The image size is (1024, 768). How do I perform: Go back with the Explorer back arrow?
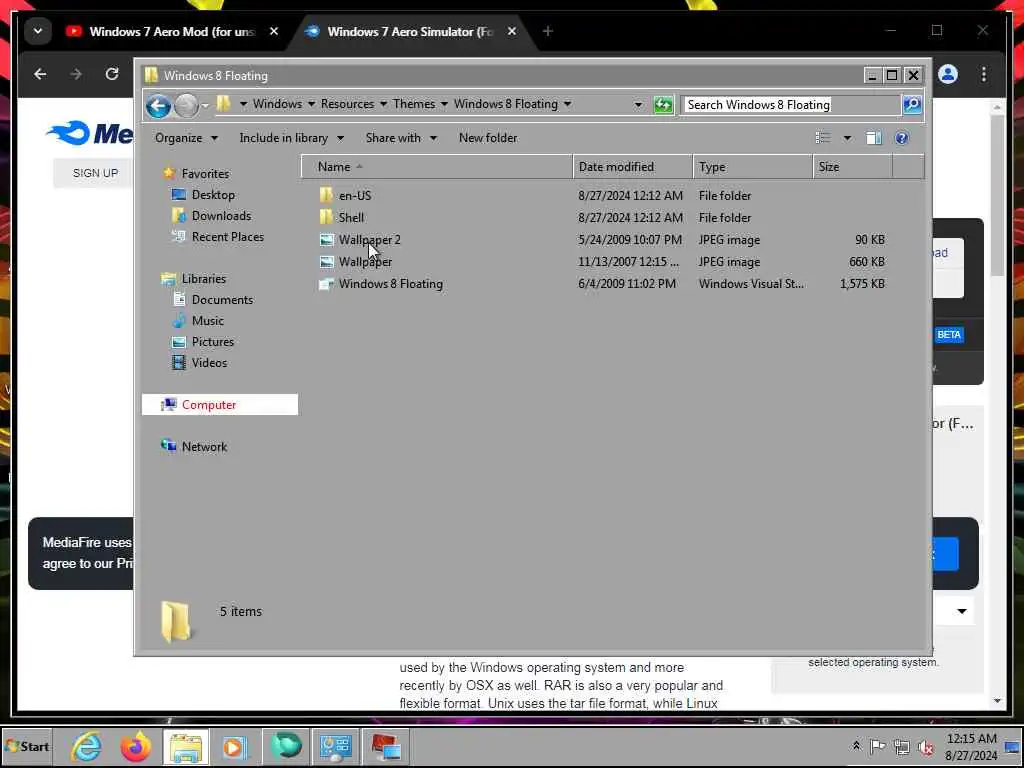point(158,105)
